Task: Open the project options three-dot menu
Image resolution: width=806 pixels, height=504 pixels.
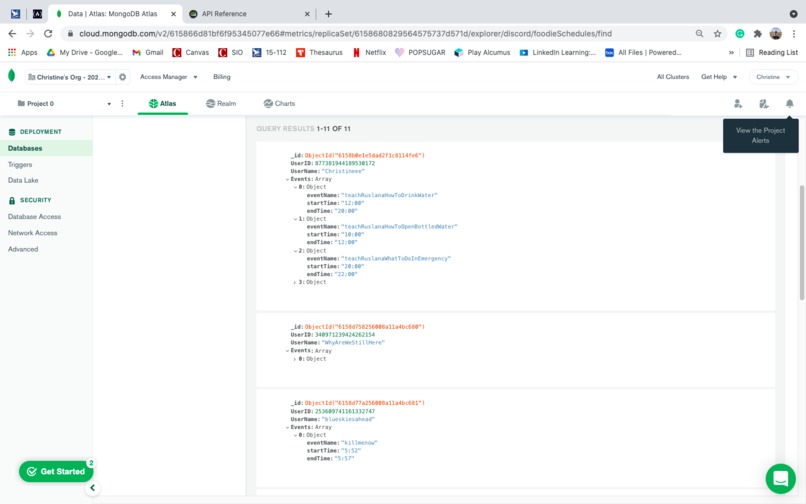Action: pos(122,103)
